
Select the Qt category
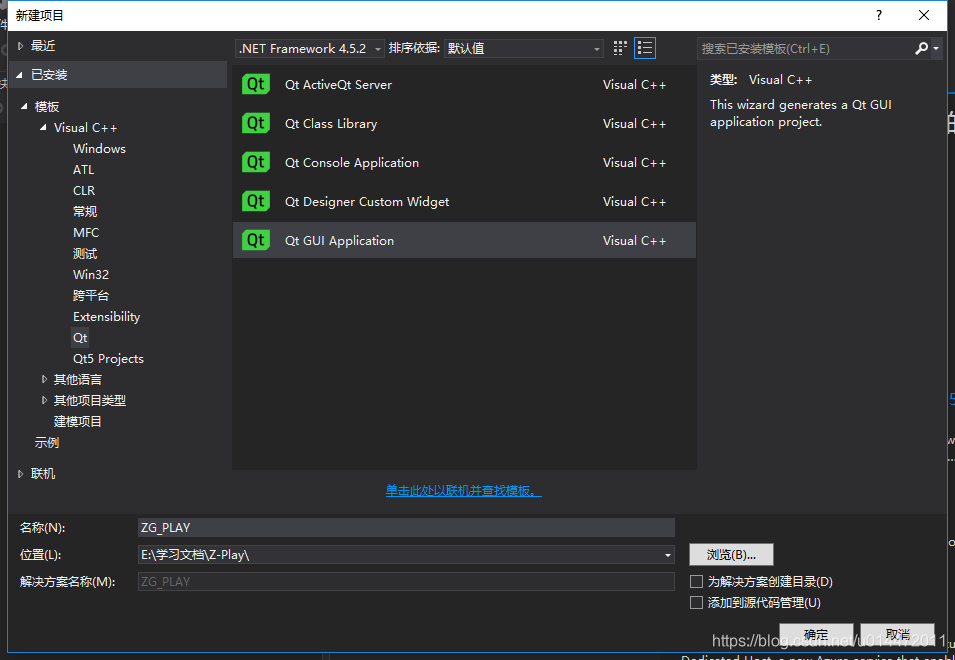point(80,337)
